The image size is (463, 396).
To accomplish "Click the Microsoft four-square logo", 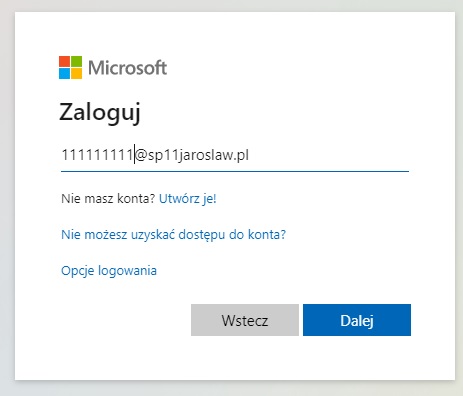I will click(70, 67).
